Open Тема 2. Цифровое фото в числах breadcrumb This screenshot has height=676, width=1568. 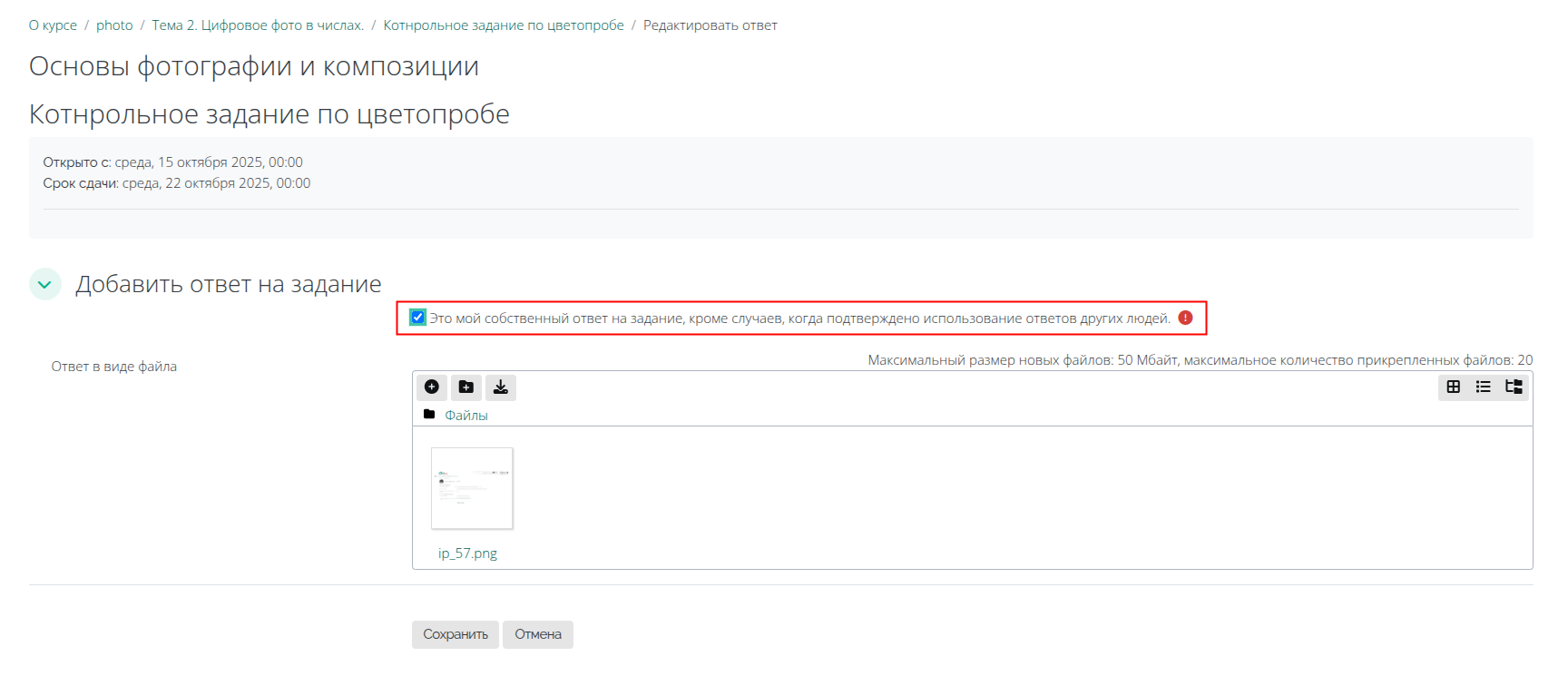click(x=258, y=25)
